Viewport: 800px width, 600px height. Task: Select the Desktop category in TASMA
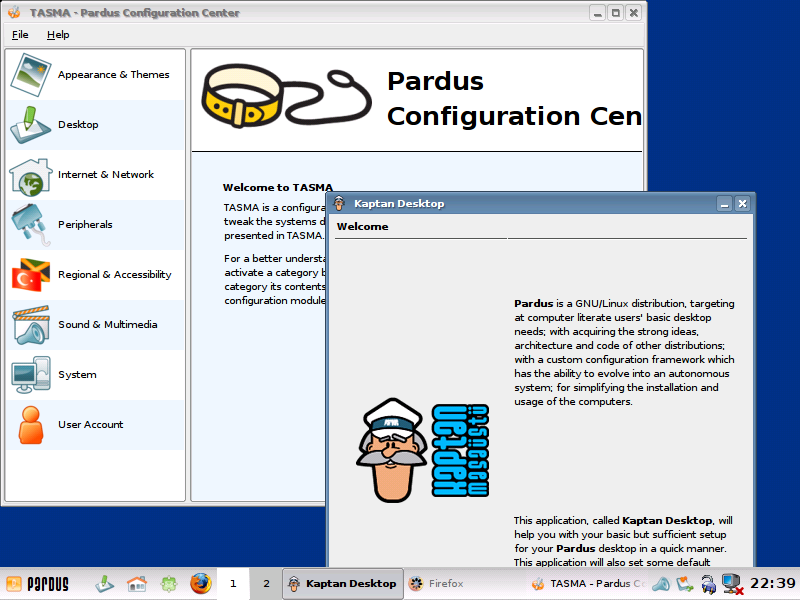(x=95, y=125)
